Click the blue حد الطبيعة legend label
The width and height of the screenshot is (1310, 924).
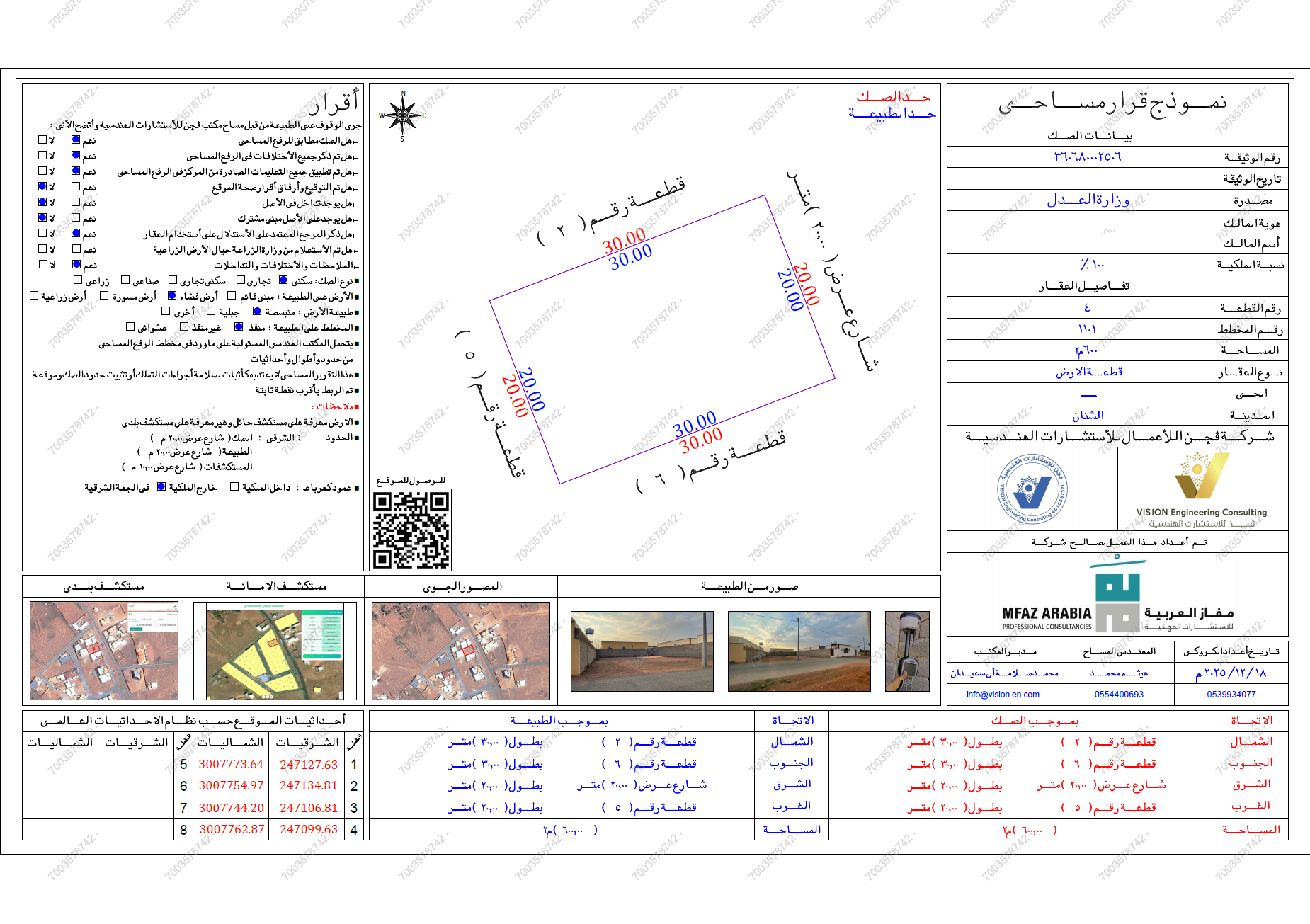892,113
